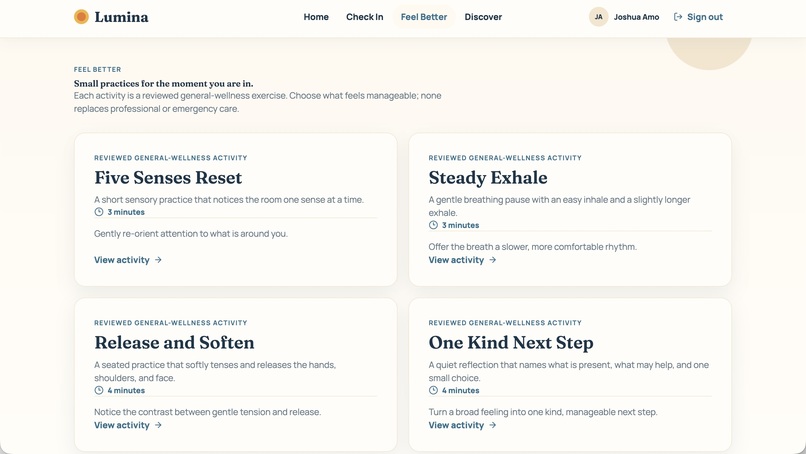Click 'Notice the contrast between gentle tension and release.'
Screen dimensions: 806x454
point(208,412)
